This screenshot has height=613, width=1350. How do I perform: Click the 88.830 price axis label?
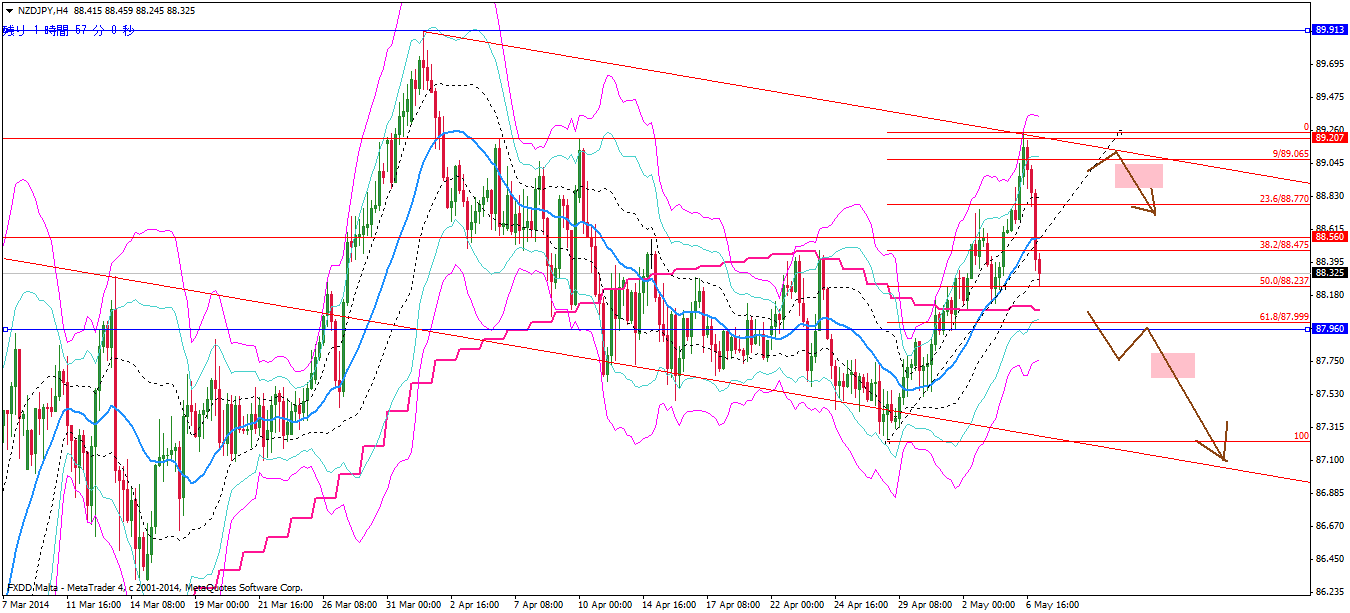[1329, 196]
